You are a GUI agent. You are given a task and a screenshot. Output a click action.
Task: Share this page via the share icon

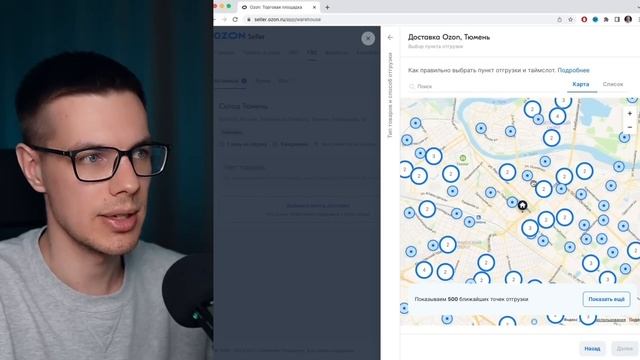(559, 20)
